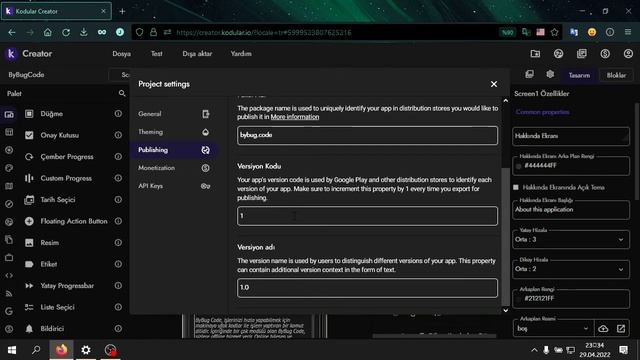
Task: Select the Publishing settings section
Action: tap(174, 150)
